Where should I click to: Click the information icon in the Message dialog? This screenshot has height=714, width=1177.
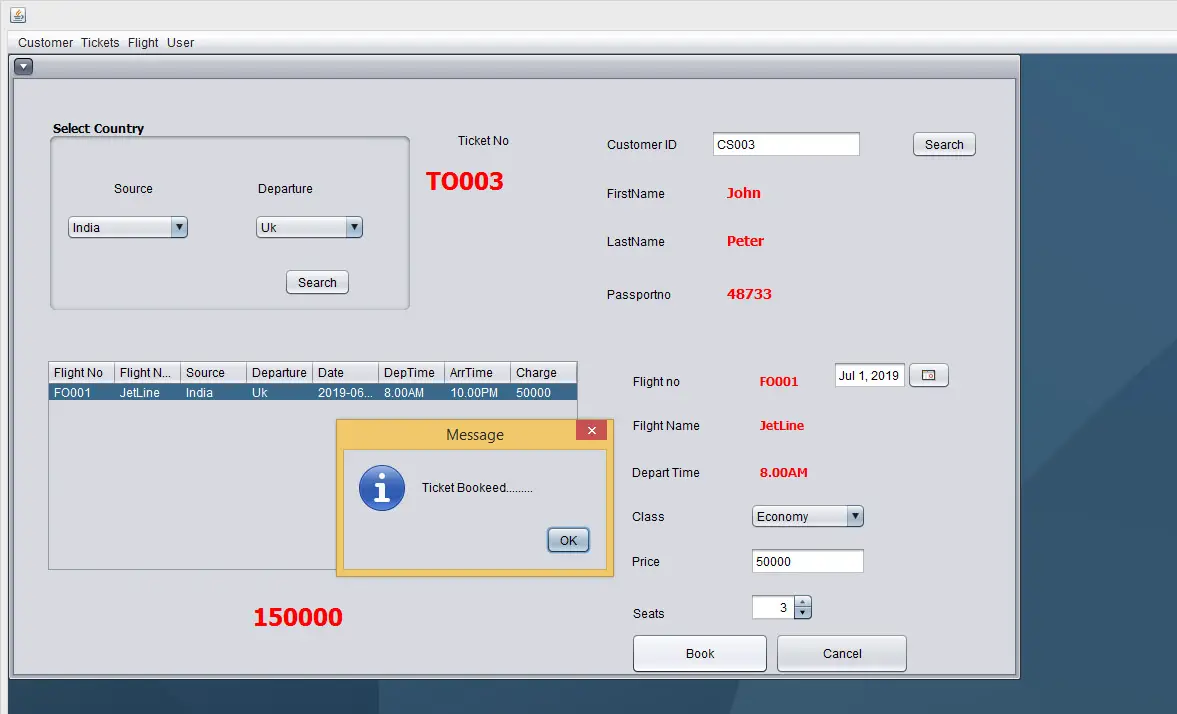point(381,488)
